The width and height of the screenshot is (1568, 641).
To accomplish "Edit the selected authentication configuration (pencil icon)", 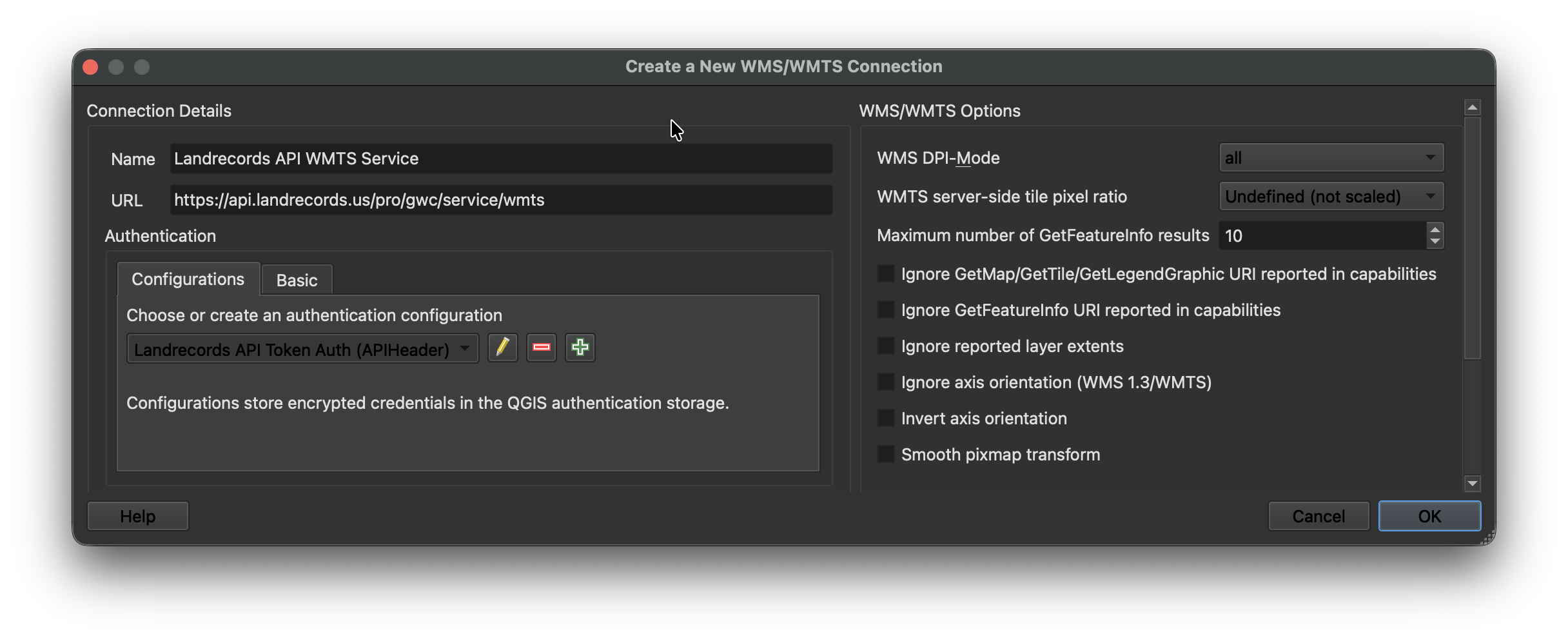I will [502, 348].
